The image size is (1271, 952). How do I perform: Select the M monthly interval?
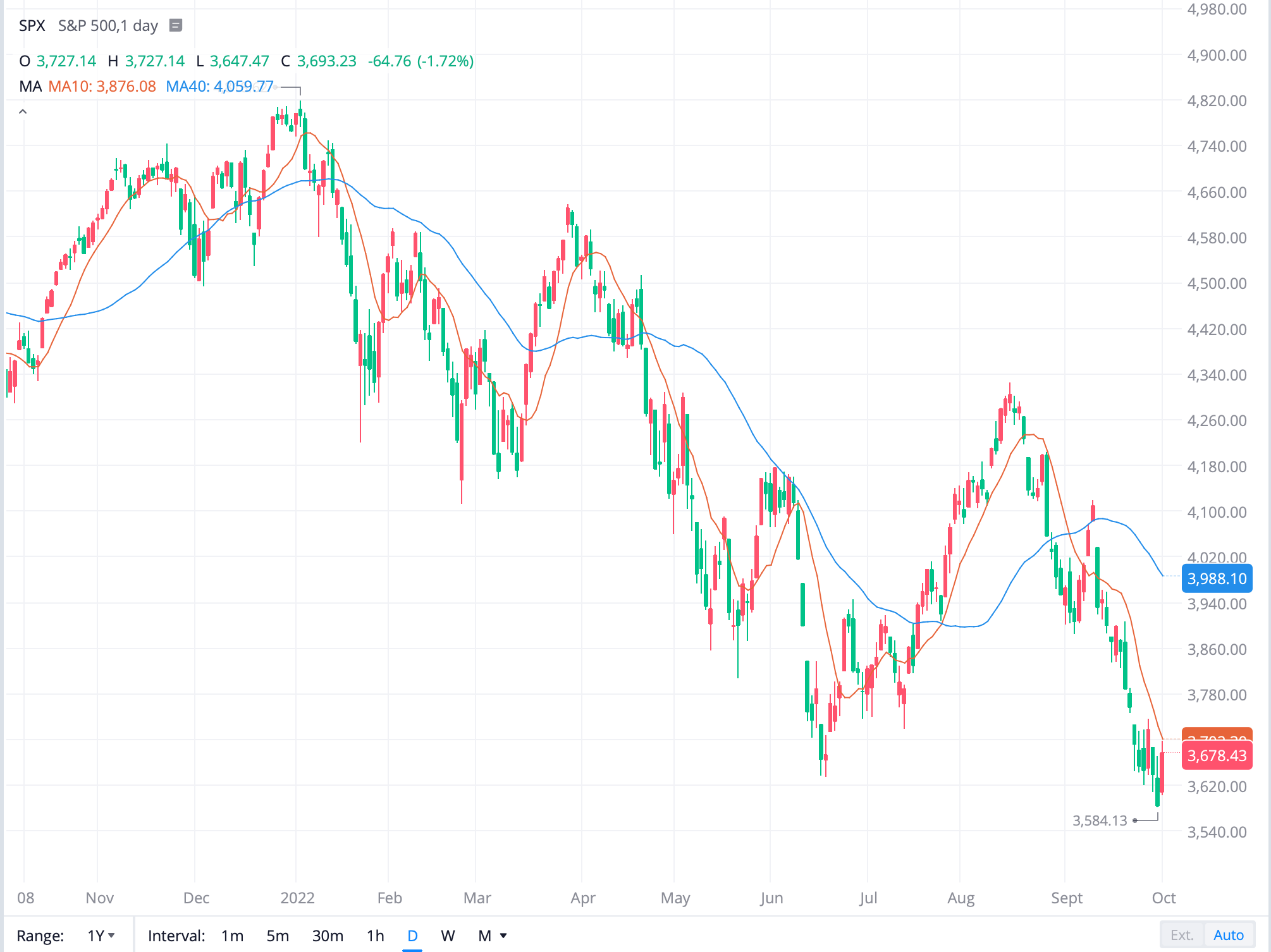pyautogui.click(x=484, y=935)
